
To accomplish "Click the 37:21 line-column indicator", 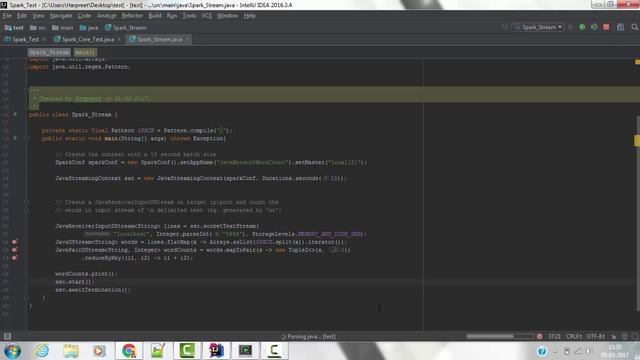I will click(554, 336).
